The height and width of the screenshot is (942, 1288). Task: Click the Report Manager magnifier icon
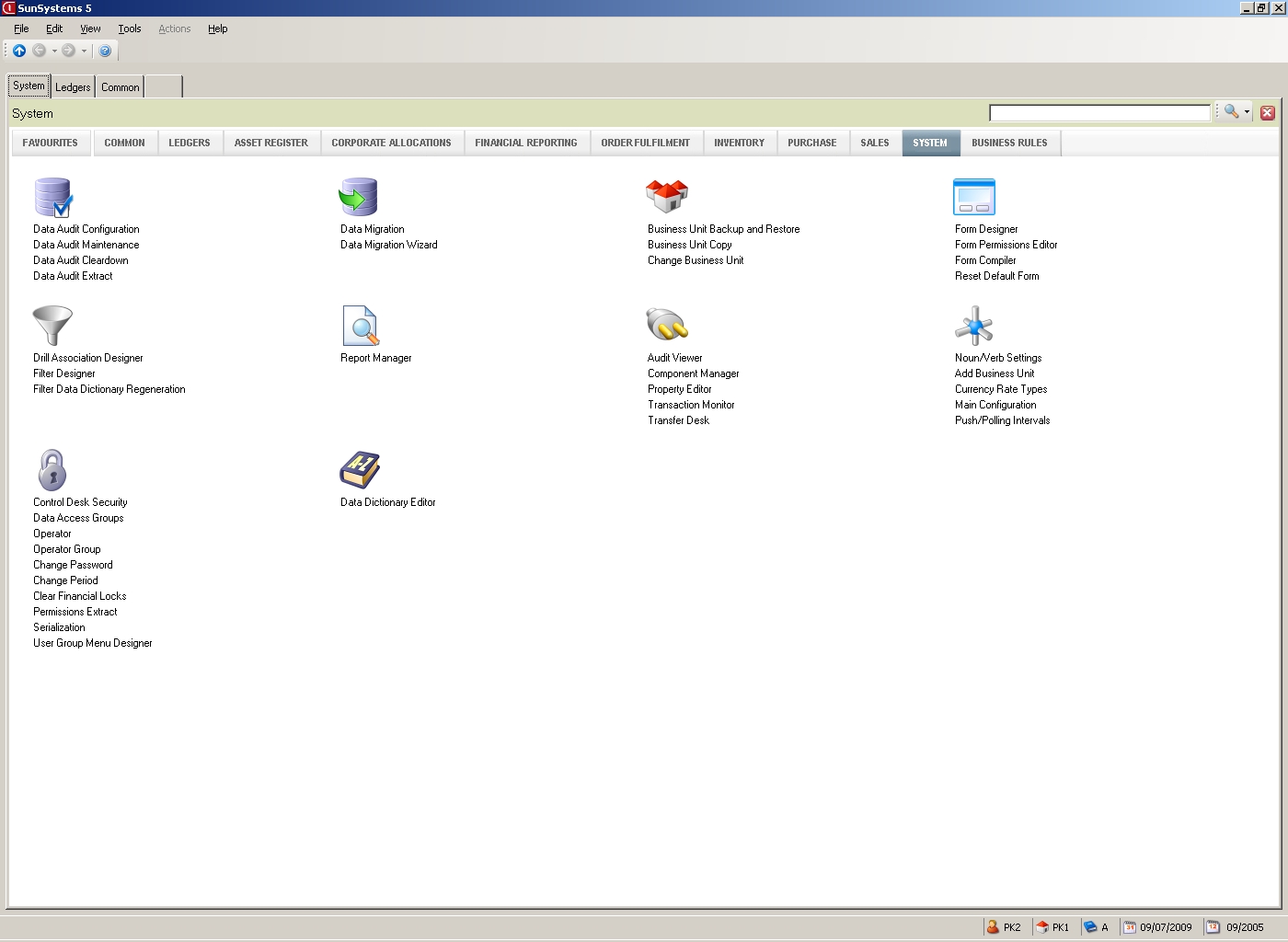(361, 326)
